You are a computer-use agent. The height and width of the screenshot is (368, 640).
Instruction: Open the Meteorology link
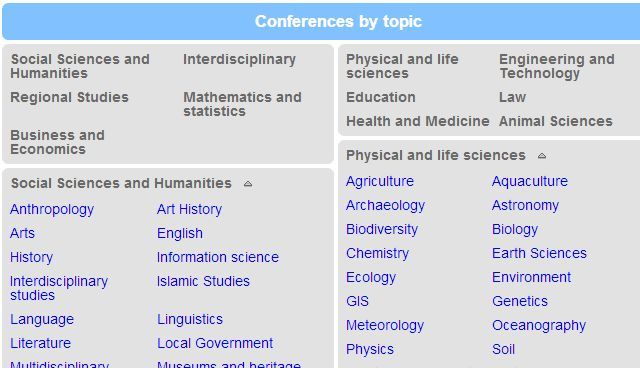(x=385, y=326)
